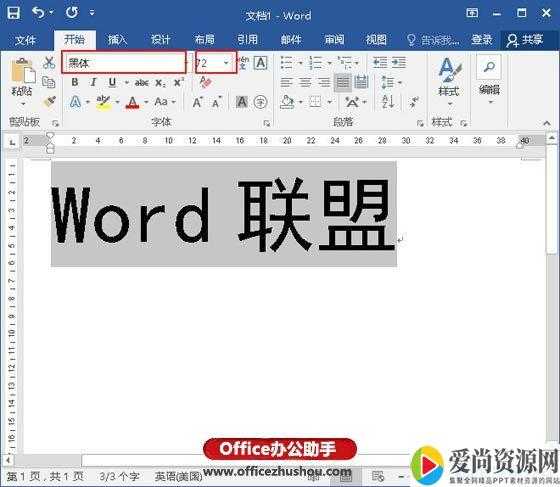Clear all formatting with the eraser icon

[206, 82]
